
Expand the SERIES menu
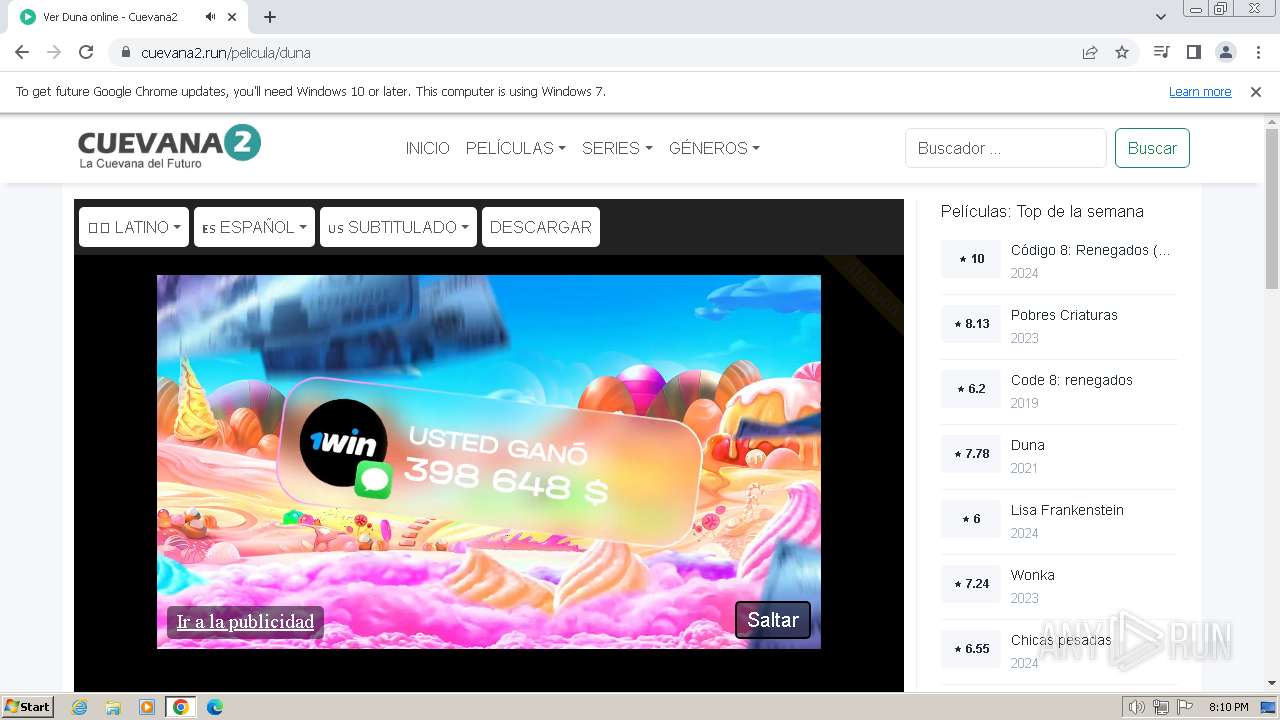click(617, 148)
